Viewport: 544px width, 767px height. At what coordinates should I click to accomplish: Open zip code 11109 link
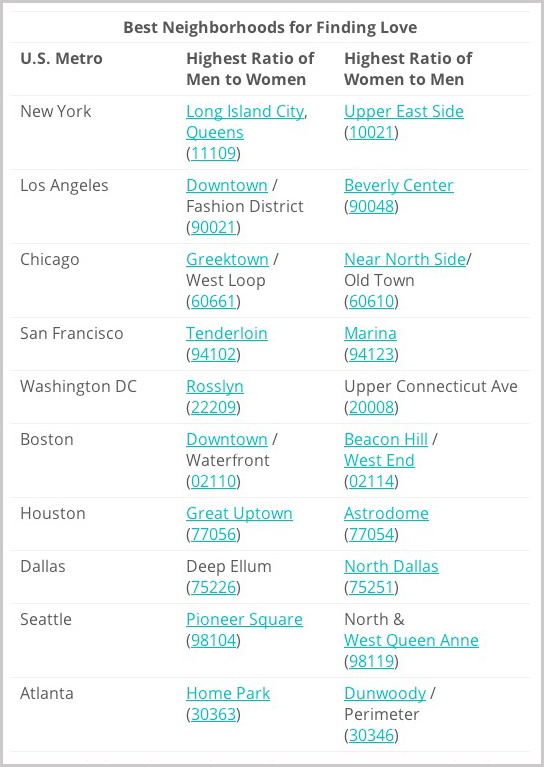[x=214, y=154]
